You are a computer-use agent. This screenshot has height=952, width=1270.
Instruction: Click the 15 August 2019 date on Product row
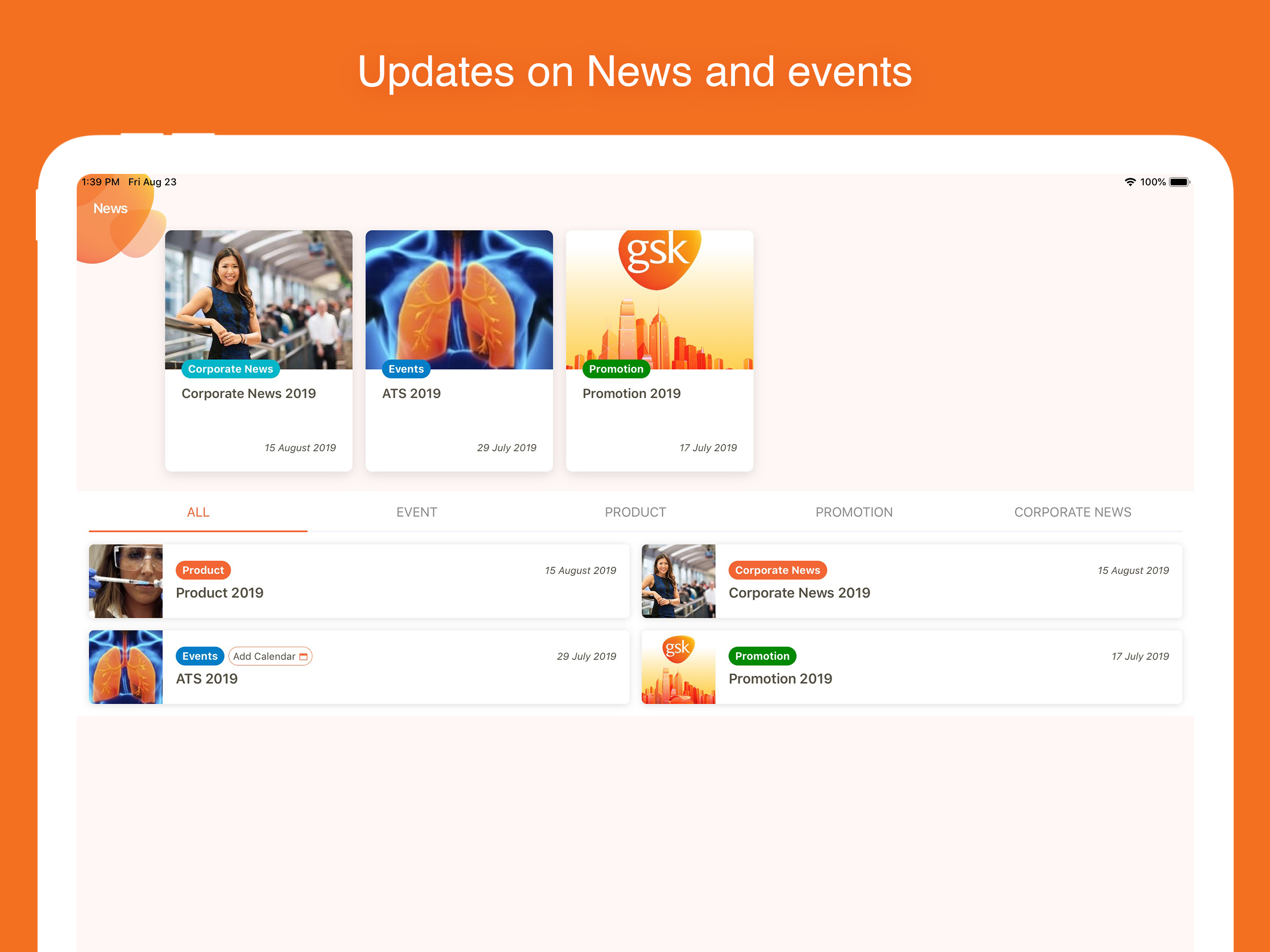581,571
